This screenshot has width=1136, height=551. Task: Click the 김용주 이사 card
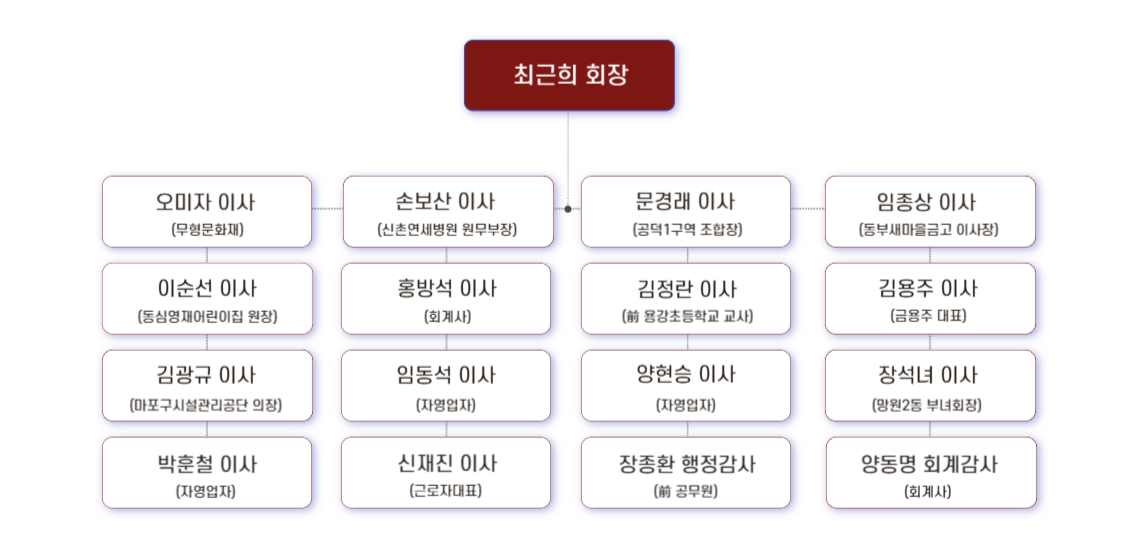930,298
